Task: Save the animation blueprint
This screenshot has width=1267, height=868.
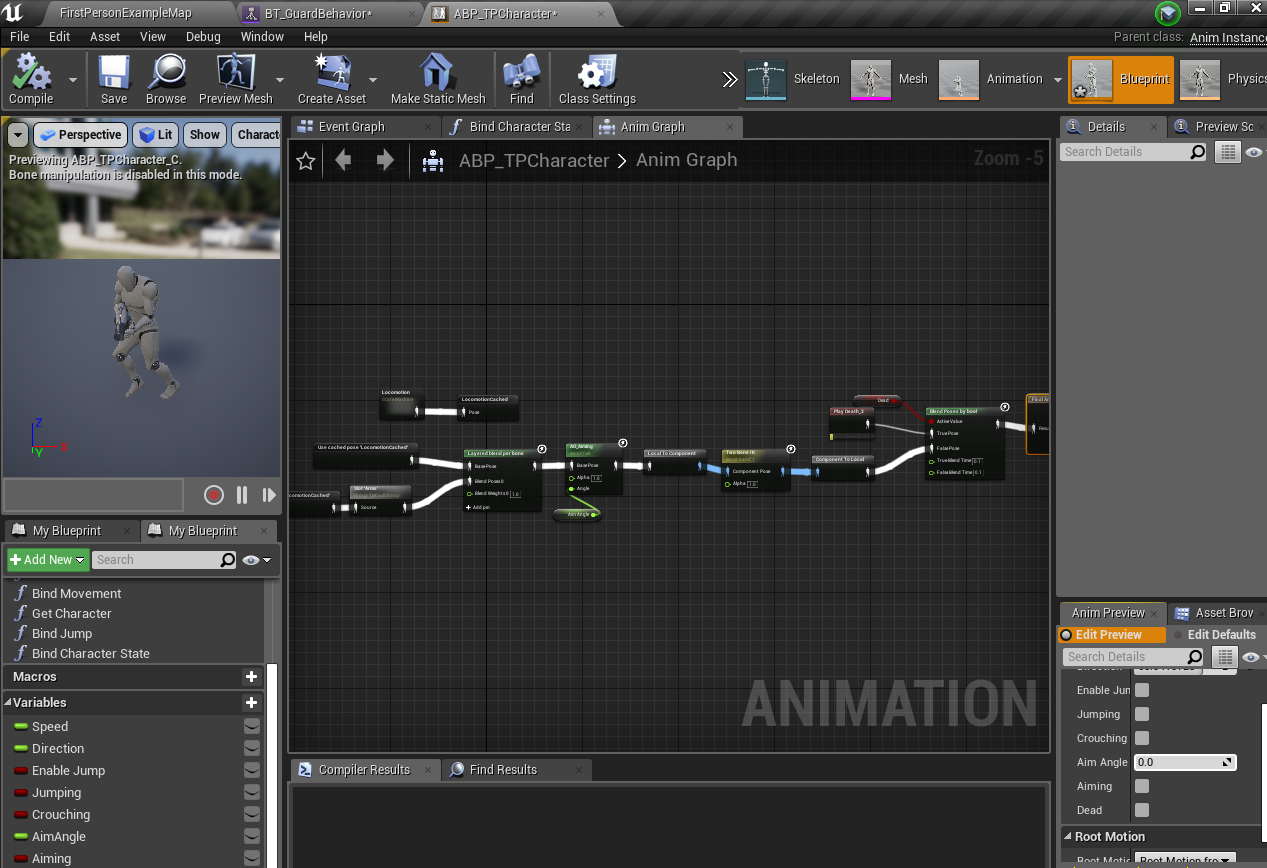Action: pos(114,79)
